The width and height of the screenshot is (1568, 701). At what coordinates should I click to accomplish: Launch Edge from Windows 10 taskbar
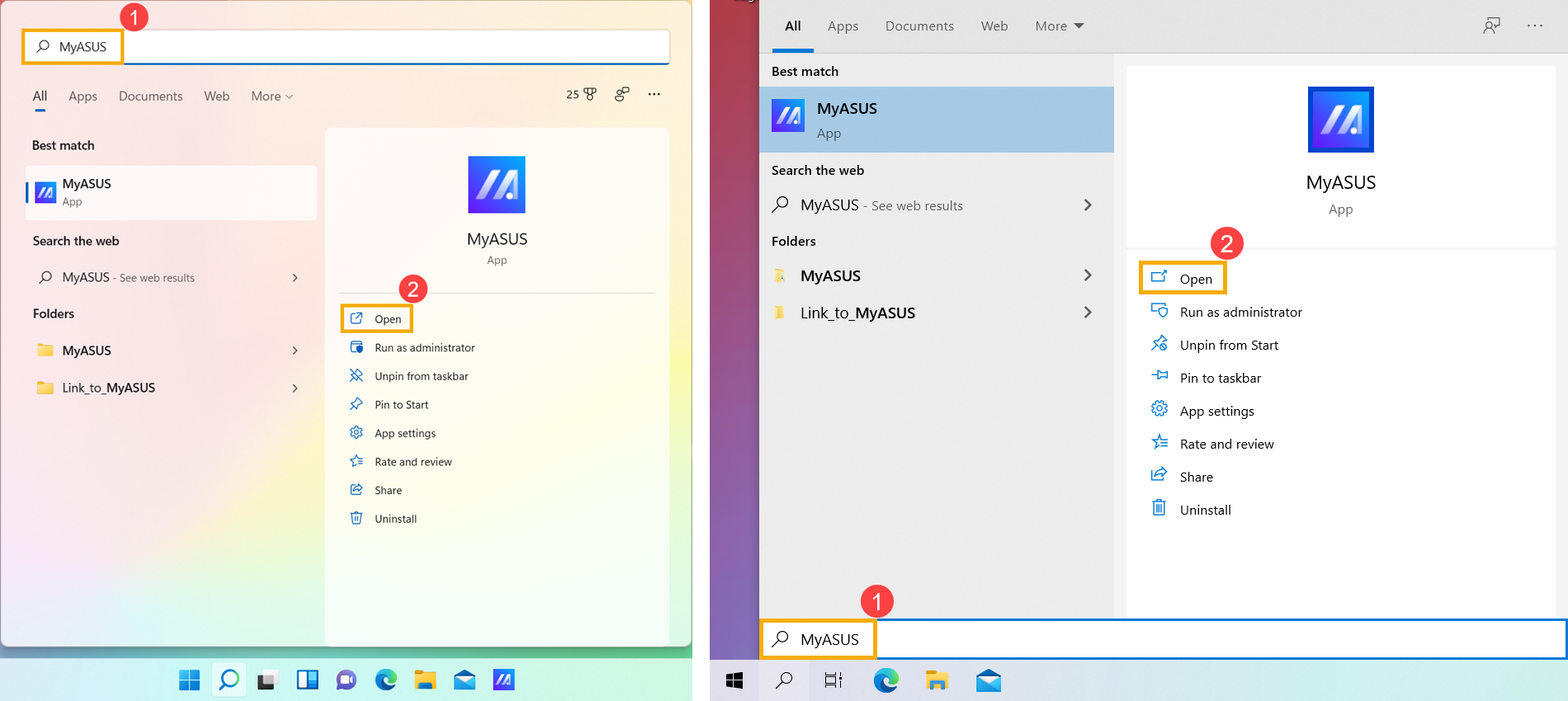[x=886, y=680]
